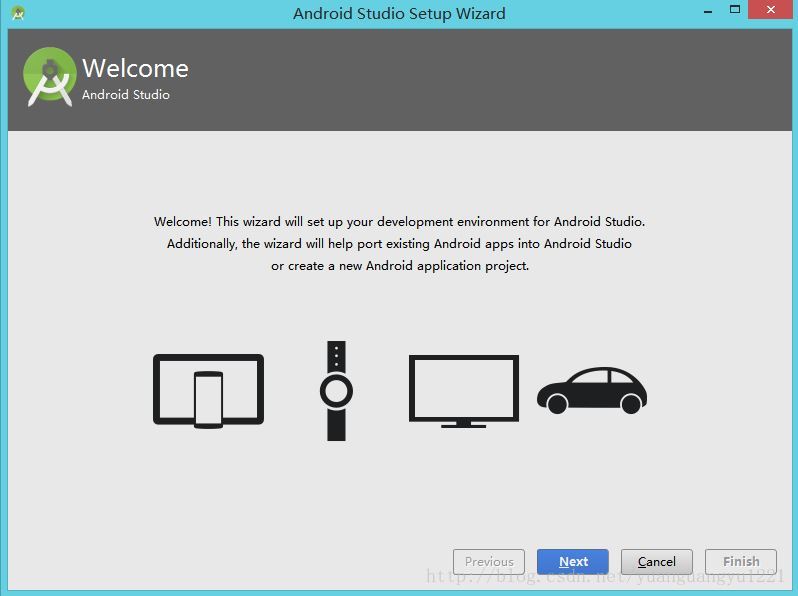Viewport: 798px width, 596px height.
Task: Click the "Android Studio" subtitle under Welcome
Action: [x=126, y=95]
